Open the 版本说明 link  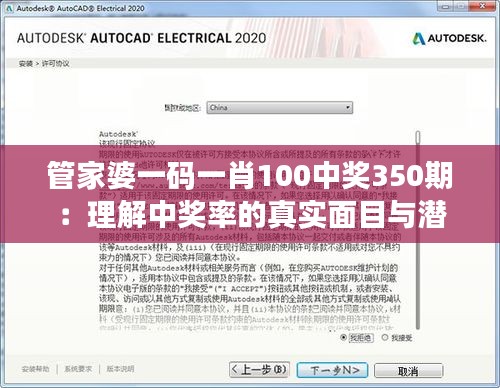pyautogui.click(x=120, y=369)
